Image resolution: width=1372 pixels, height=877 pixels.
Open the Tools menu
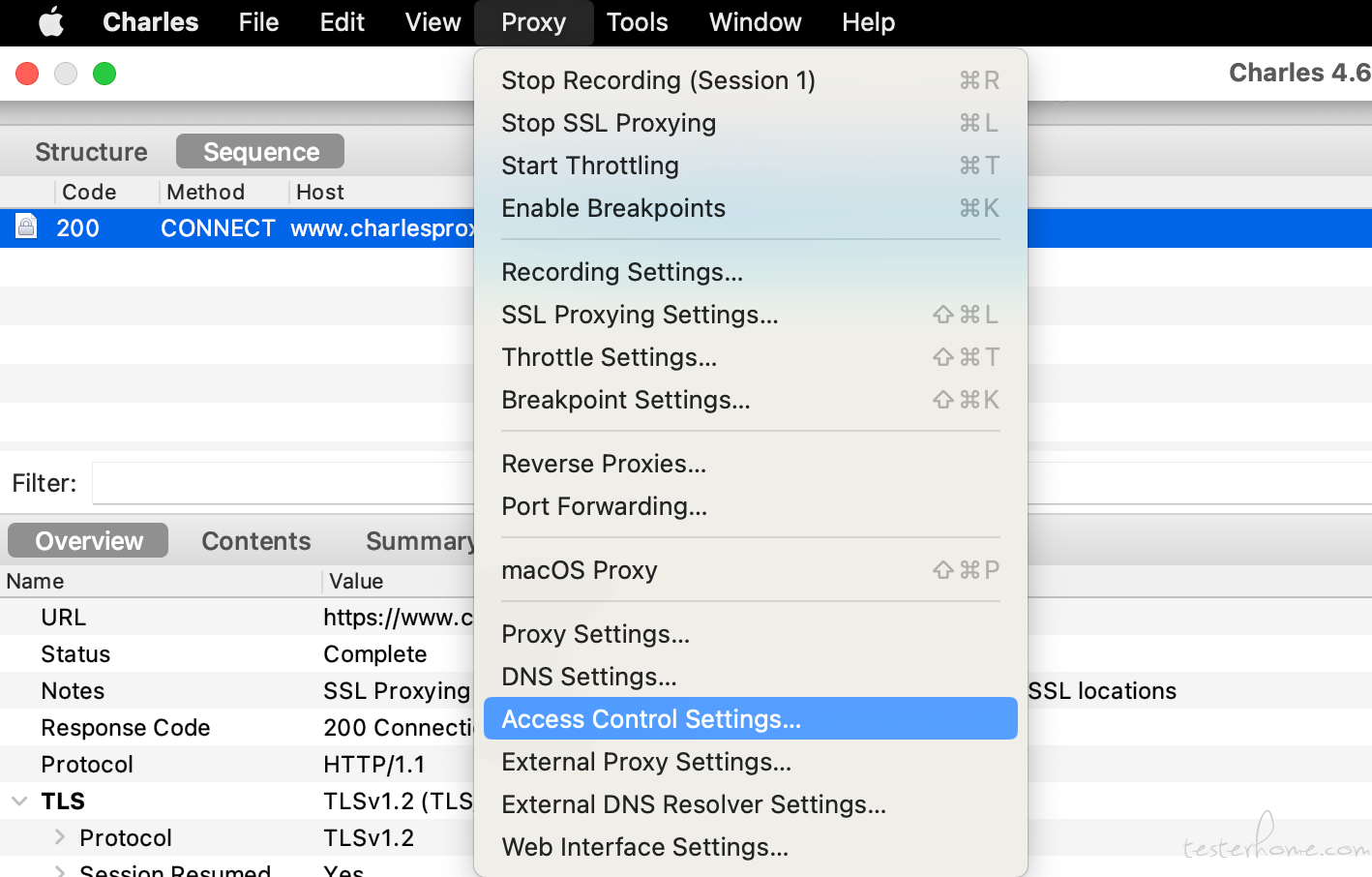point(637,21)
